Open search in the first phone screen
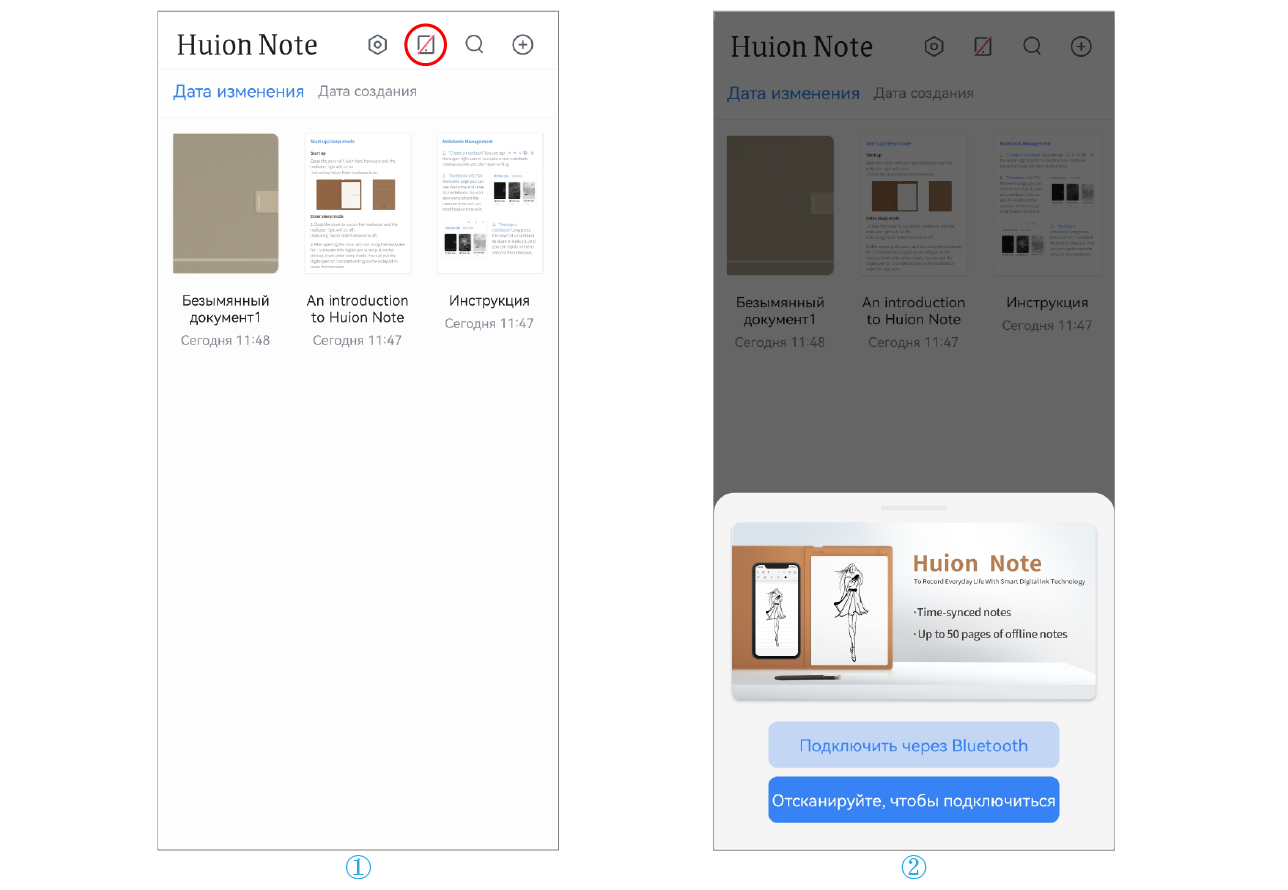 point(475,45)
